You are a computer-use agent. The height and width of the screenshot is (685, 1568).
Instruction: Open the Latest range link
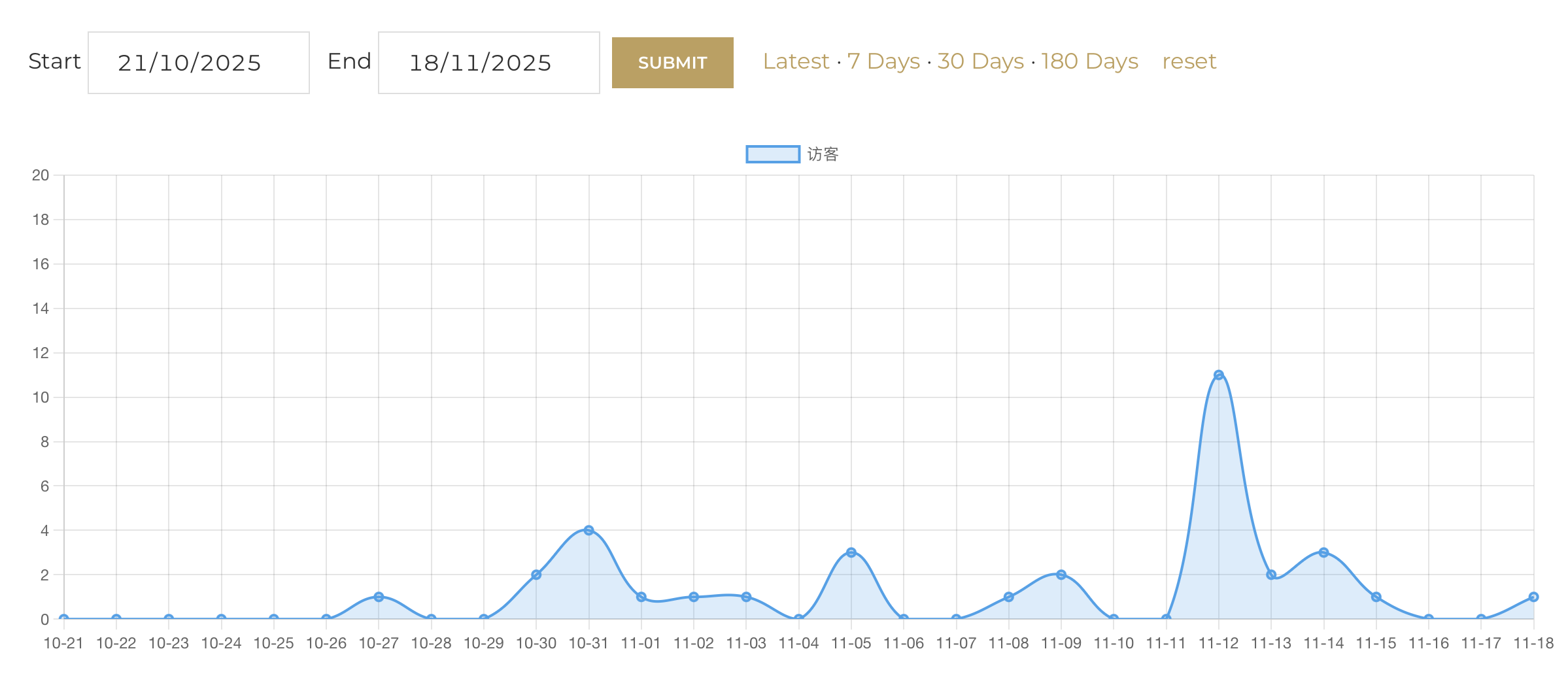pos(795,61)
